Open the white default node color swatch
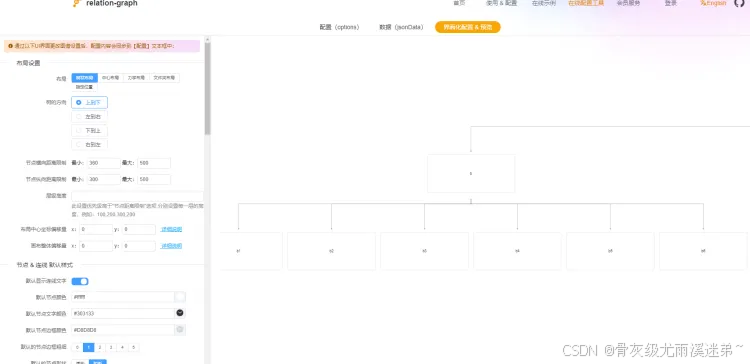750x364 pixels. tap(180, 297)
